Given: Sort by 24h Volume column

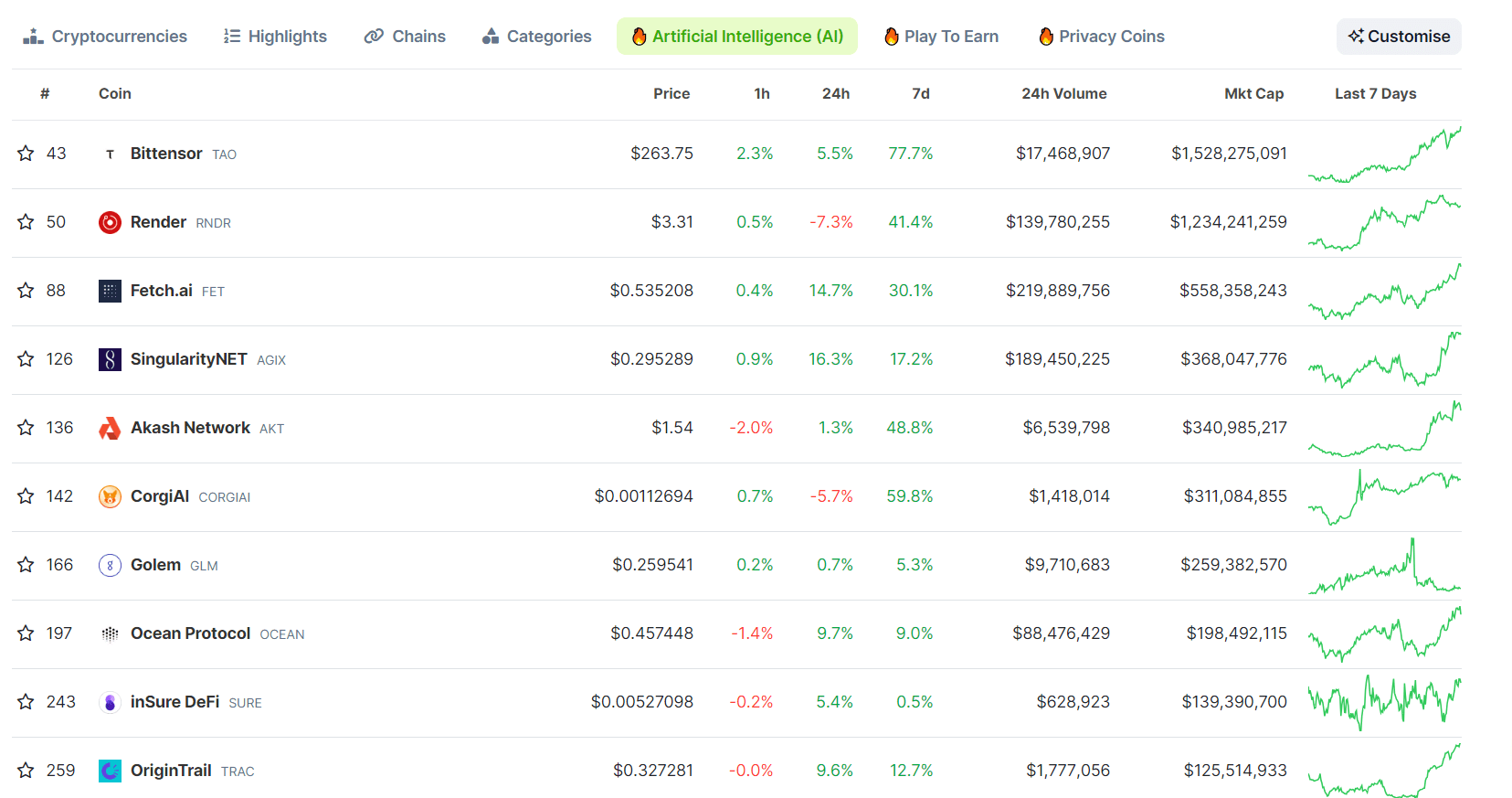Looking at the screenshot, I should 1064,93.
